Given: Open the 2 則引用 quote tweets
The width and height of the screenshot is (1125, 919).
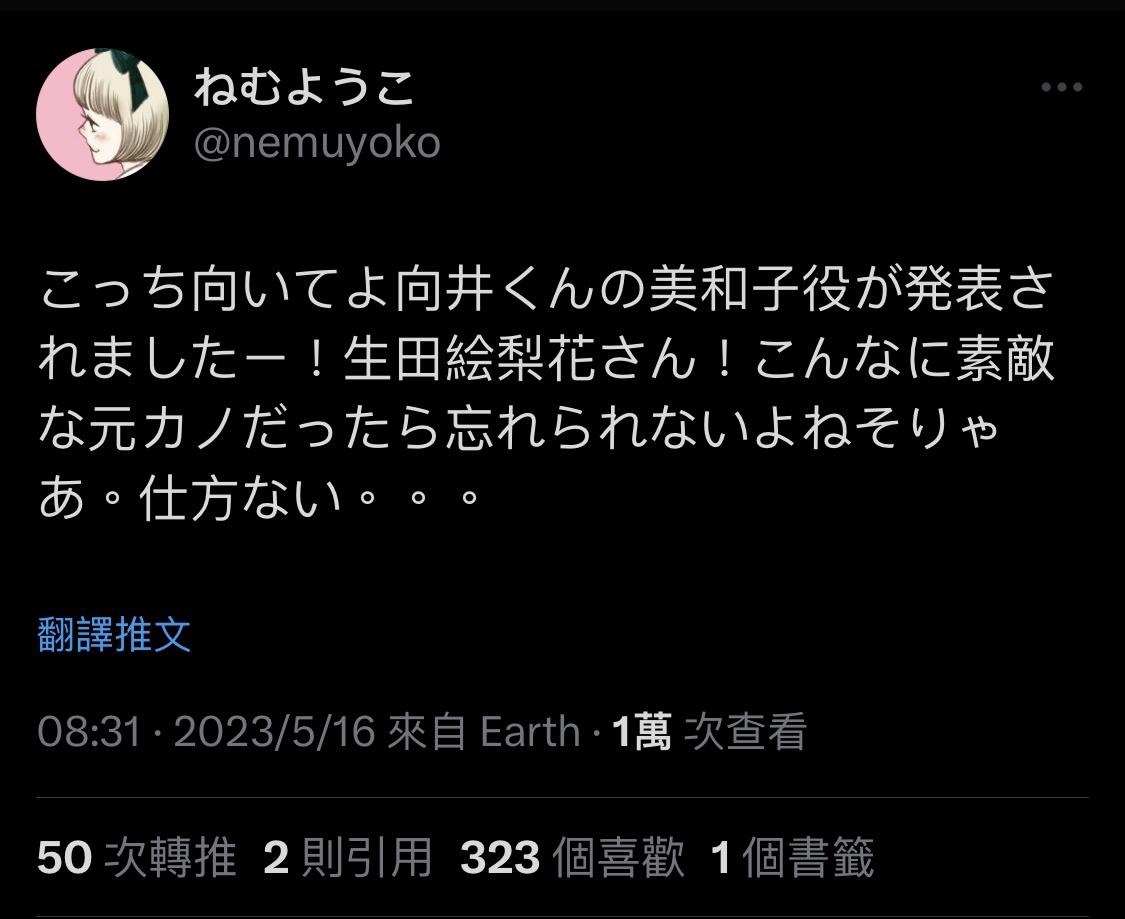Looking at the screenshot, I should tap(347, 857).
